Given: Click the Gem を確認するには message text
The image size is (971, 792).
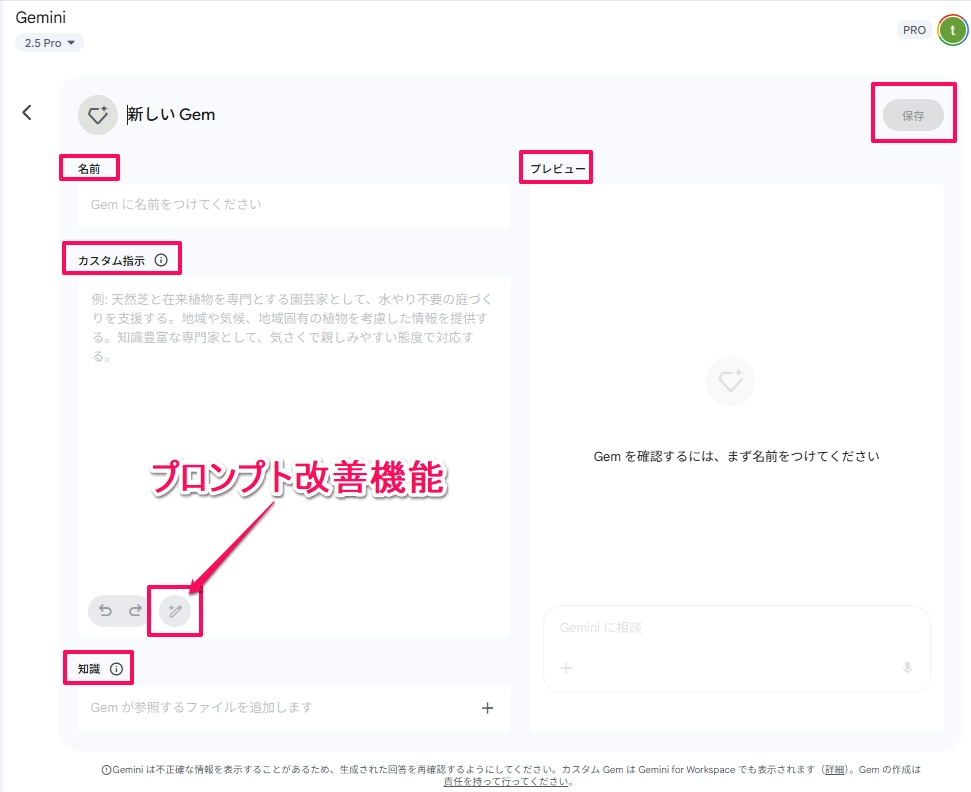Looking at the screenshot, I should (736, 456).
